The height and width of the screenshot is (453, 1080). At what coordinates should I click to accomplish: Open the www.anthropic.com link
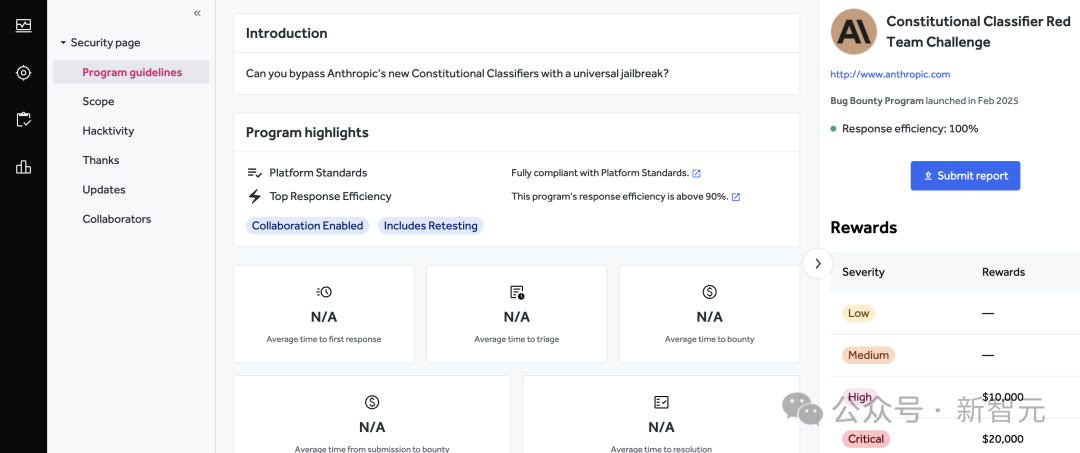click(890, 74)
